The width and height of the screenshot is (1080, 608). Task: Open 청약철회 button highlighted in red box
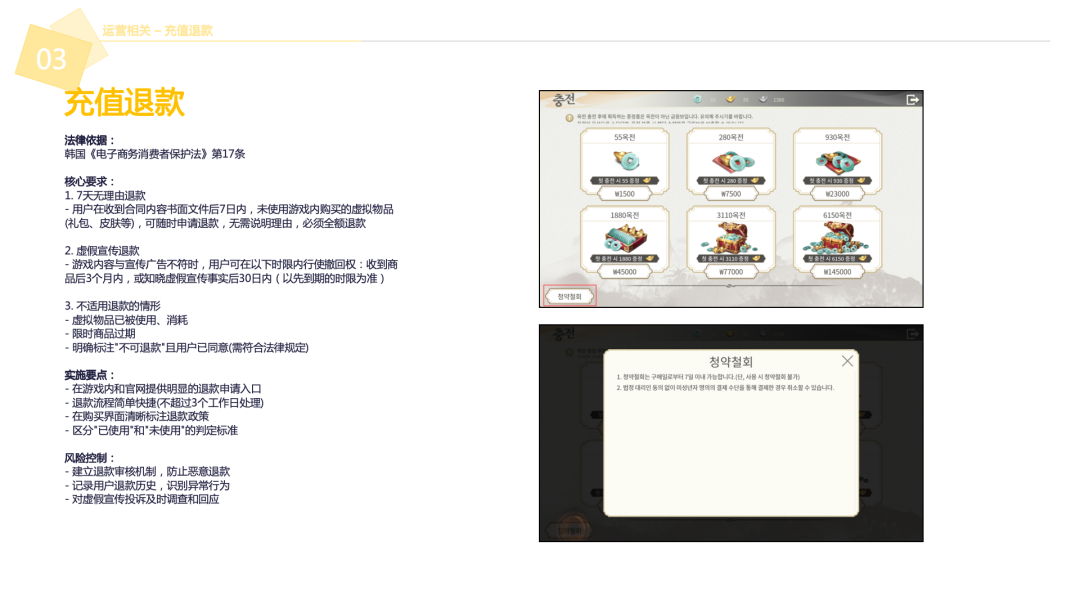570,296
